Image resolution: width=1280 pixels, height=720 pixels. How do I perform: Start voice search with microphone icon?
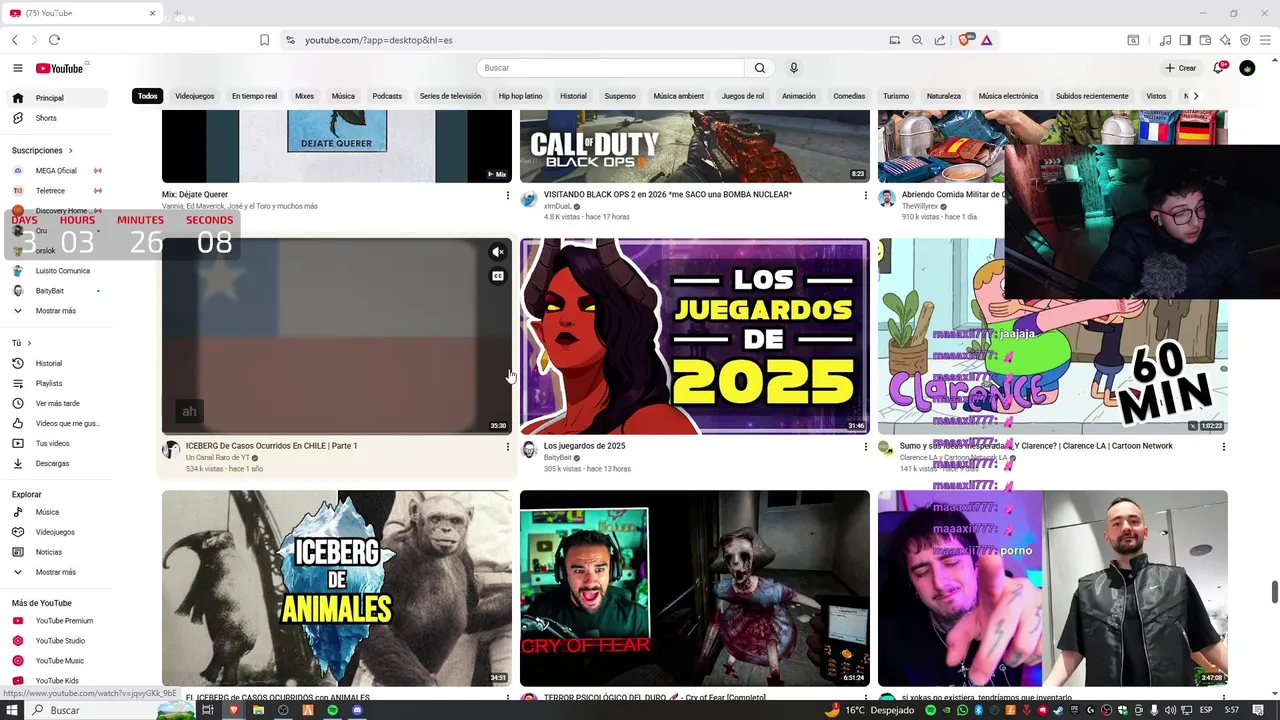click(794, 68)
